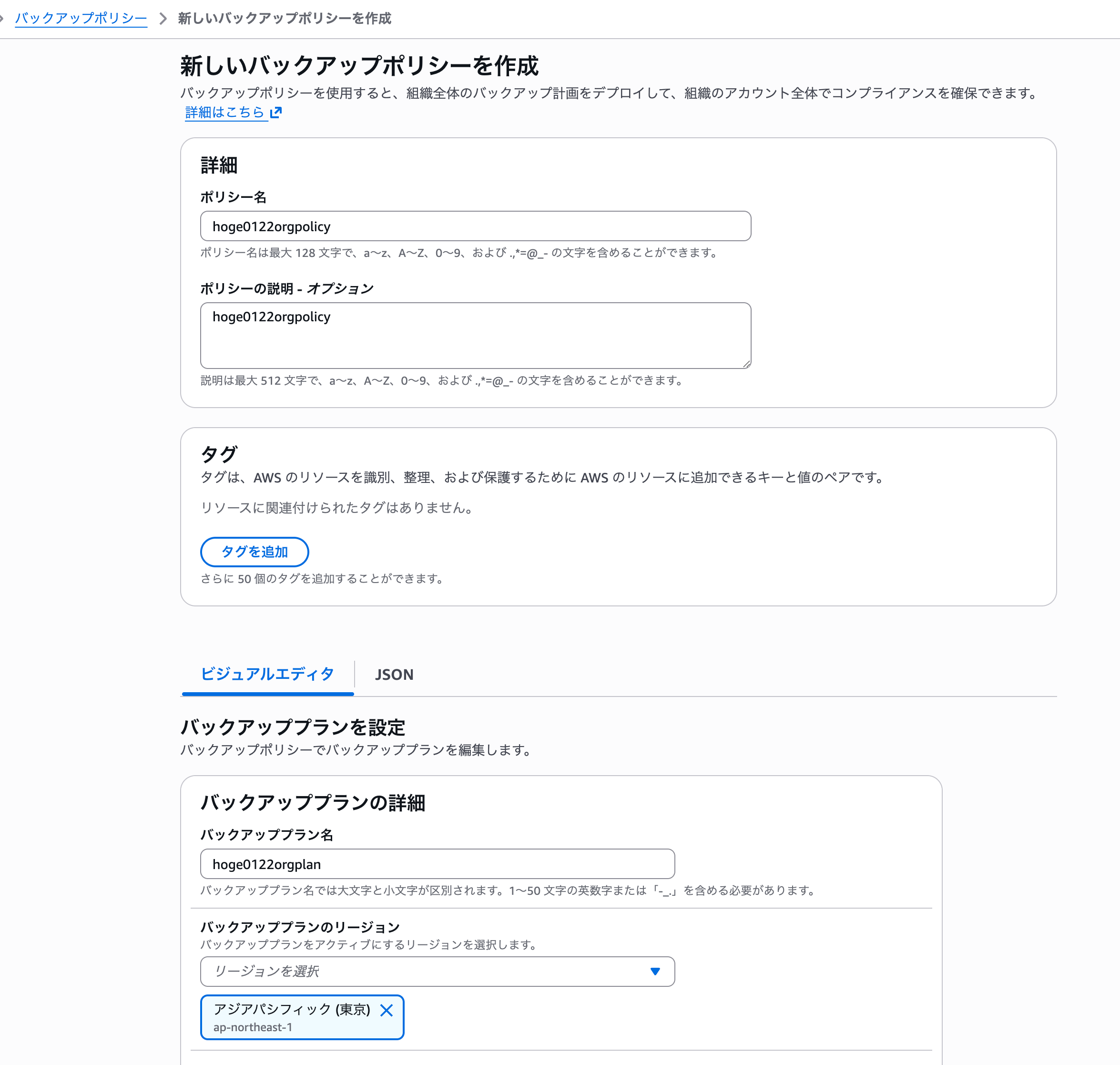1120x1065 pixels.
Task: Focus the ポリシー名 input containing hoge0122orgpolicy
Action: [x=475, y=226]
